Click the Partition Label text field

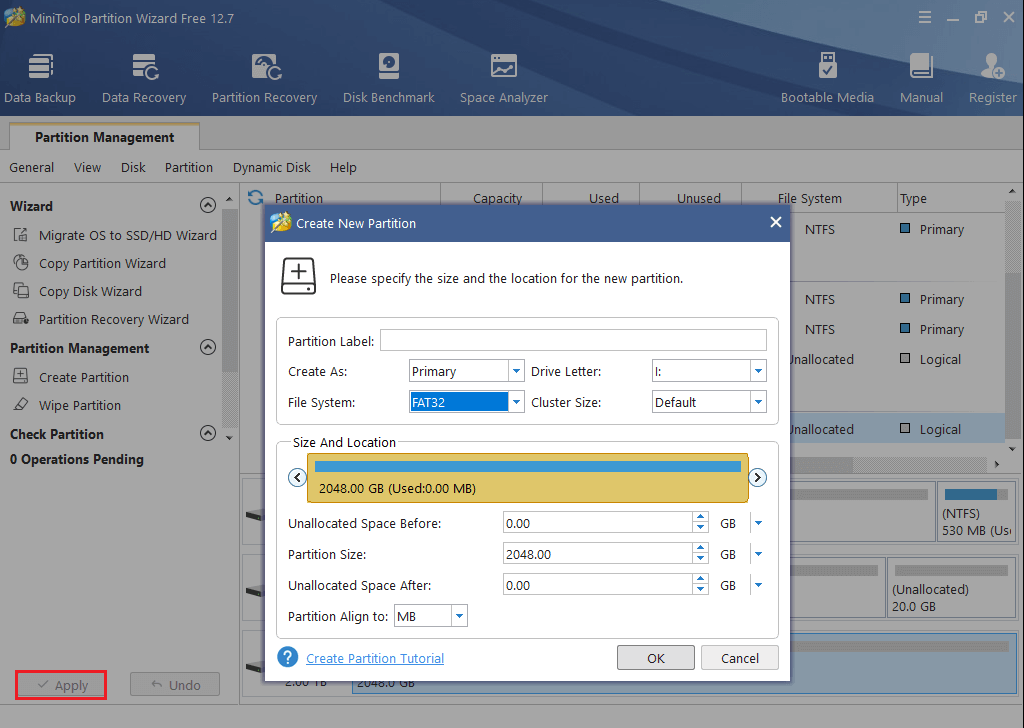(x=573, y=340)
